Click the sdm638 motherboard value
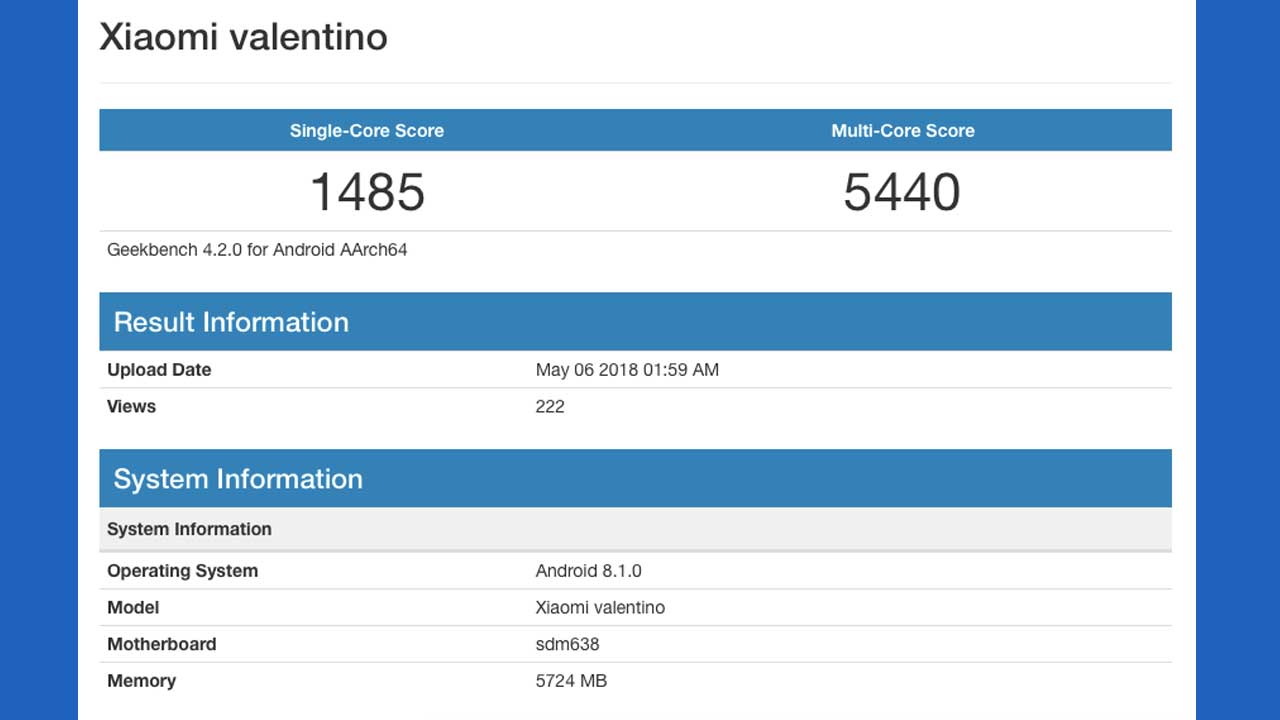 (x=567, y=644)
